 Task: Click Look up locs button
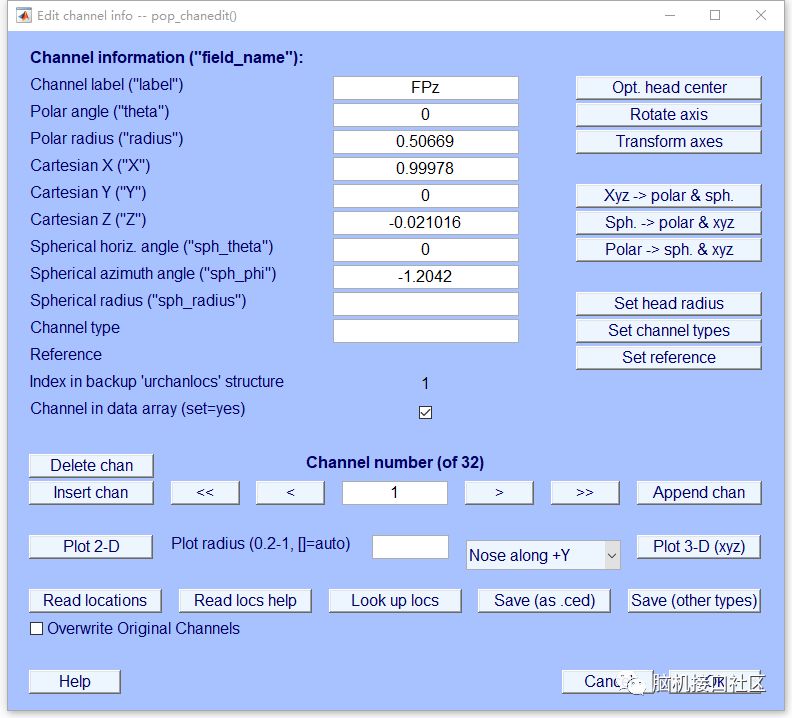[x=395, y=601]
